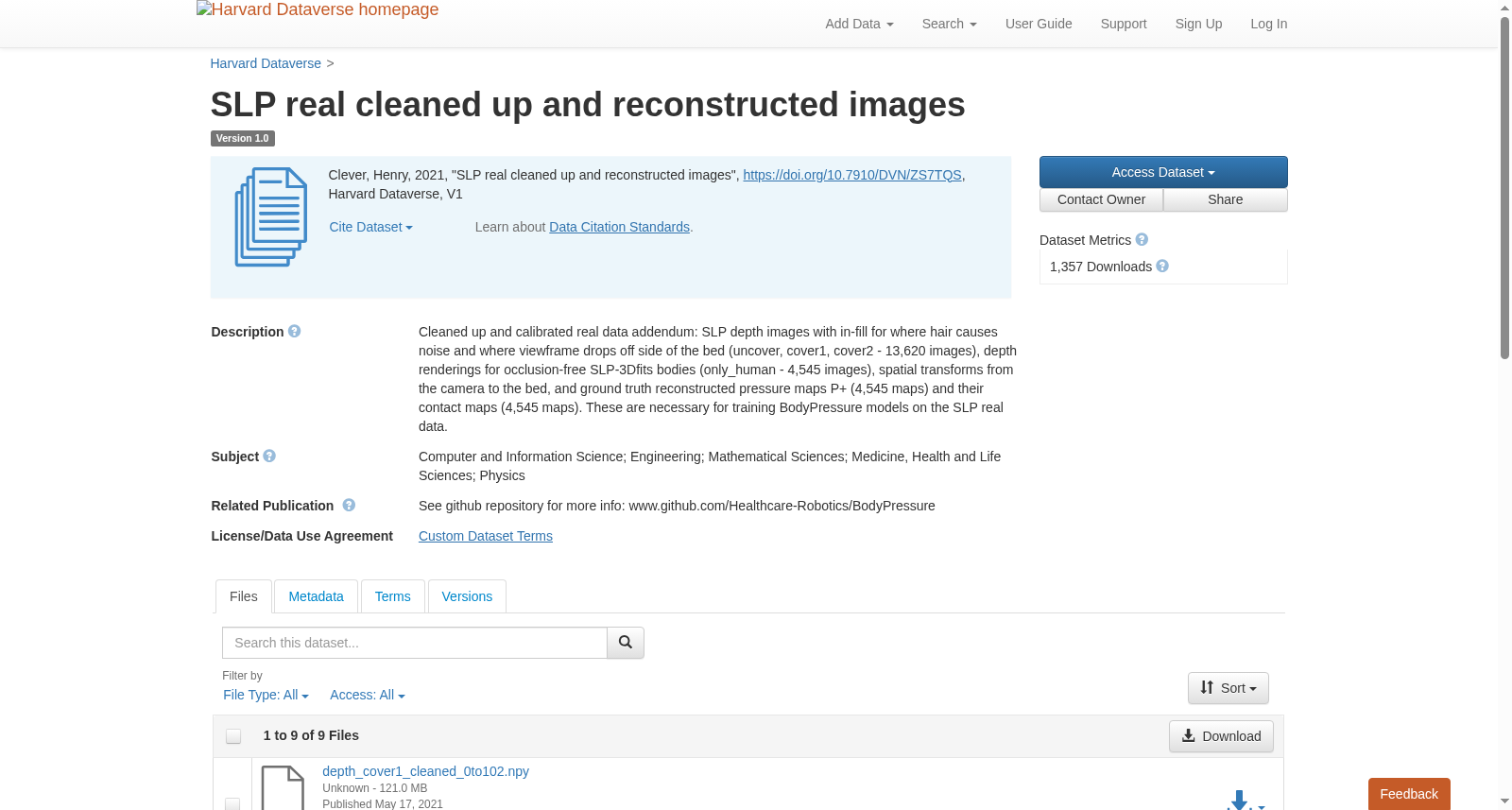Click the magnifier search button for dataset

pyautogui.click(x=626, y=643)
